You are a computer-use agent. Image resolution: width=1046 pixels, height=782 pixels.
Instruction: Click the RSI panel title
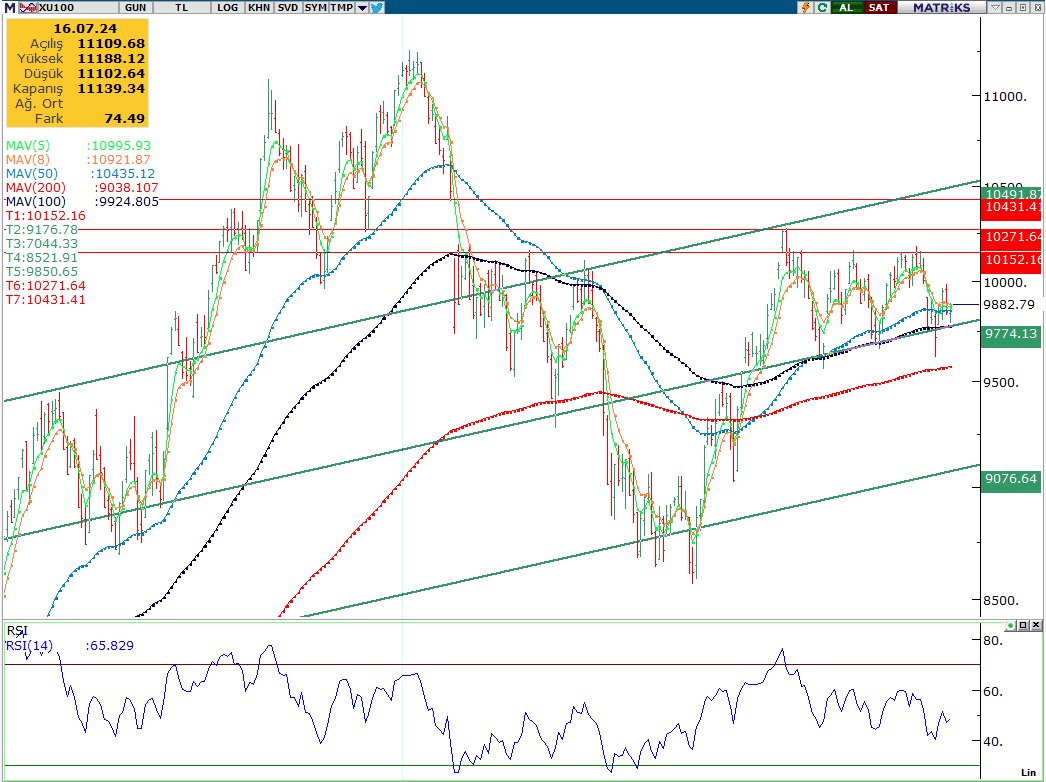pos(17,631)
